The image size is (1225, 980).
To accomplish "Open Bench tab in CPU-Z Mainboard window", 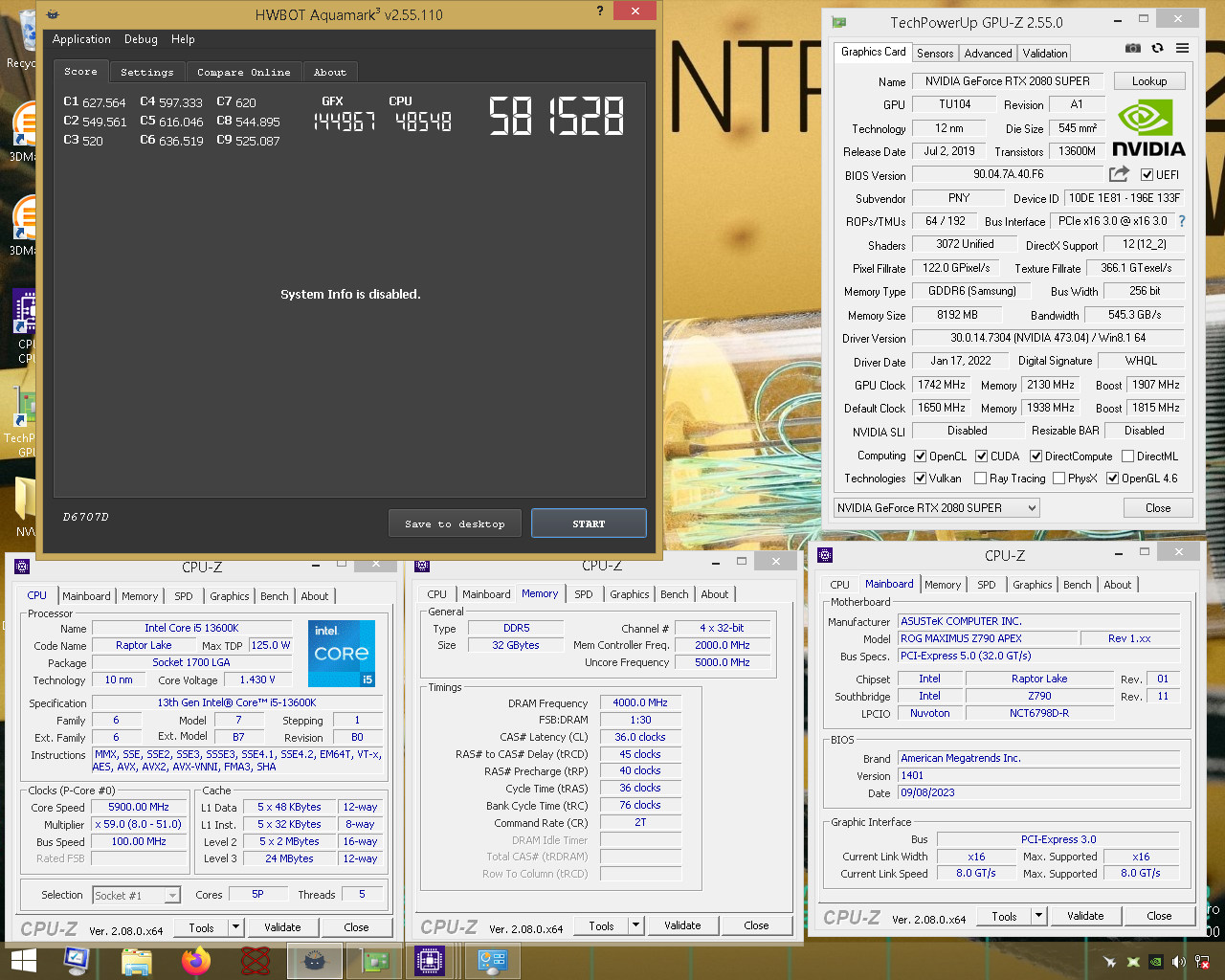I will [x=1077, y=585].
